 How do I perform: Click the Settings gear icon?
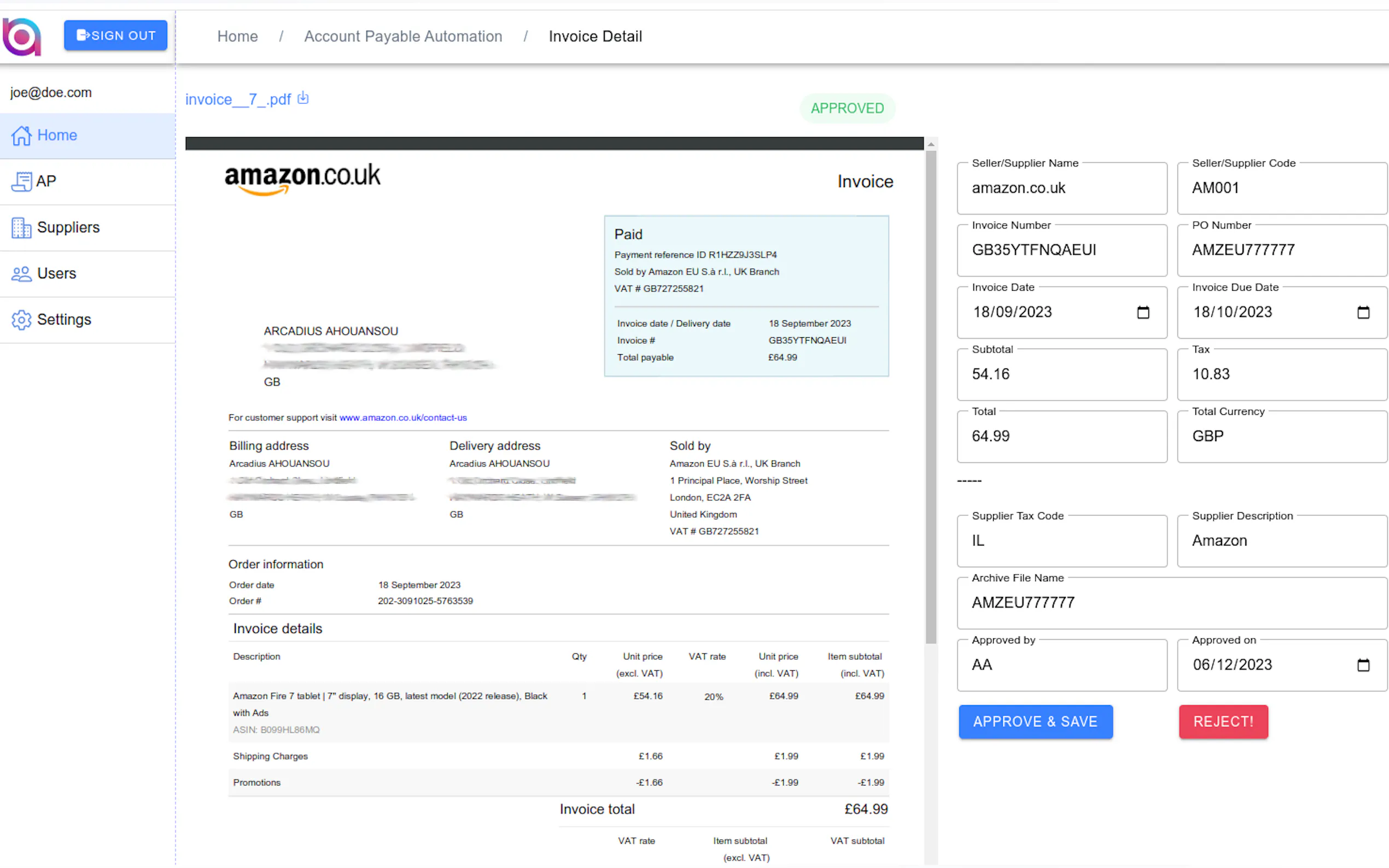click(x=21, y=320)
